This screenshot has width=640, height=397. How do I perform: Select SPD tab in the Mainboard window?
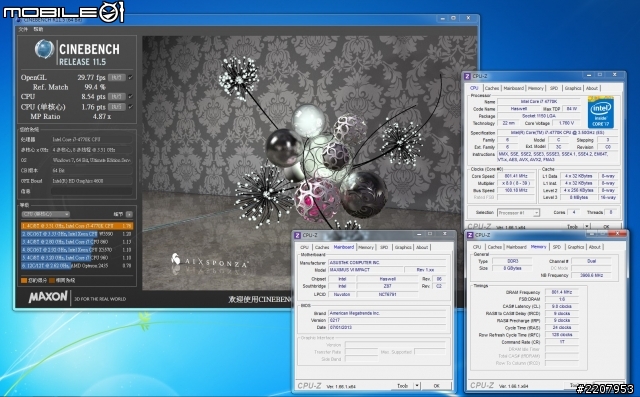pyautogui.click(x=384, y=247)
